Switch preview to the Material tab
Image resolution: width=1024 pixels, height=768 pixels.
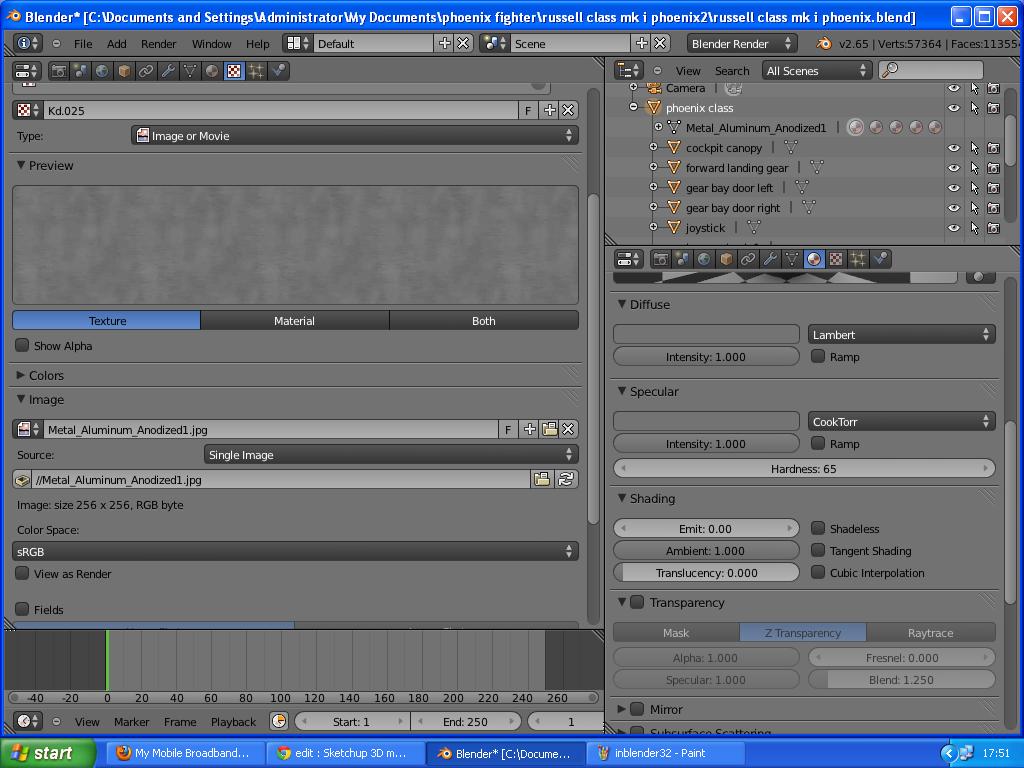294,320
